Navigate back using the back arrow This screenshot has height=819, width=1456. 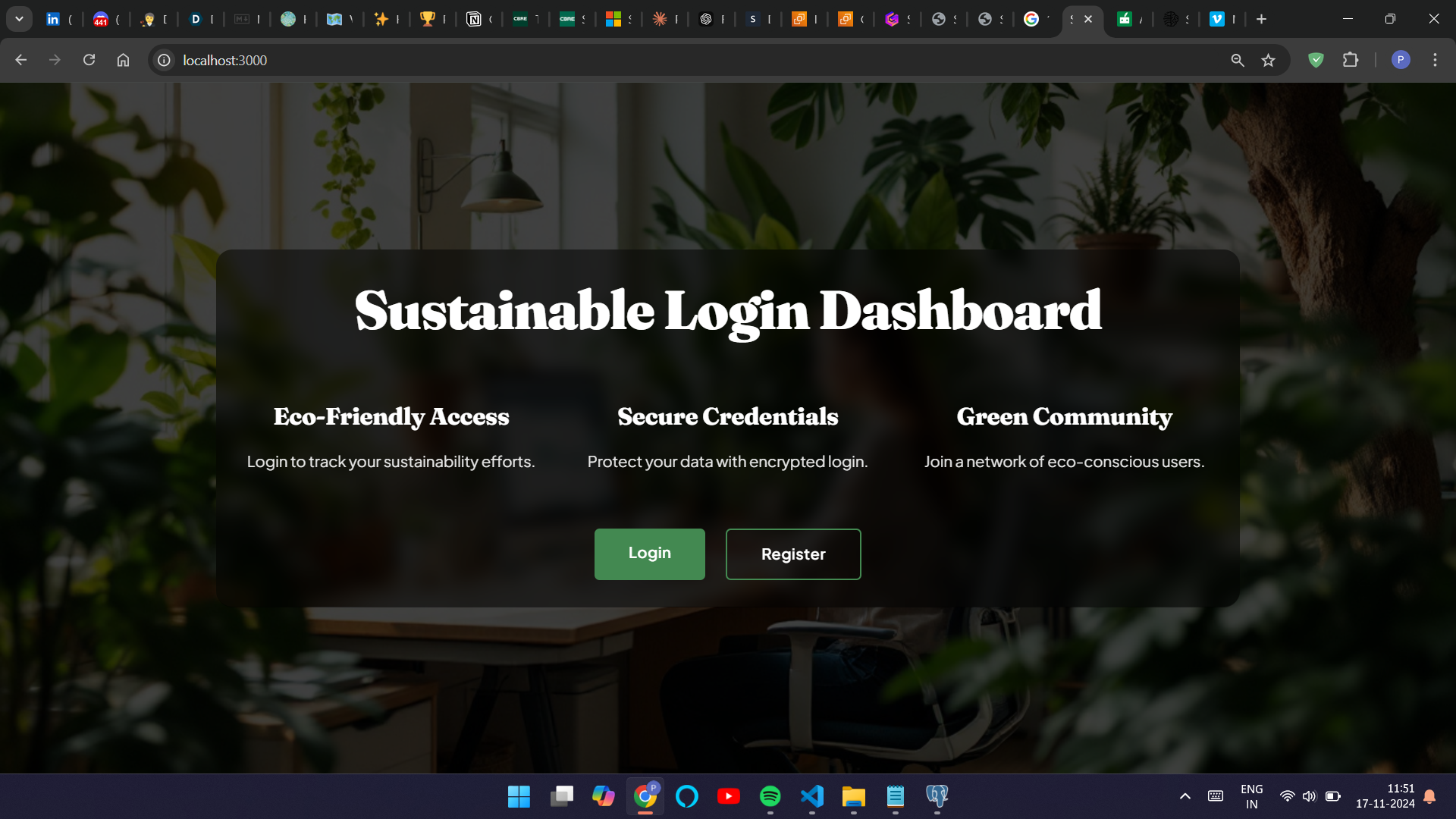tap(20, 60)
